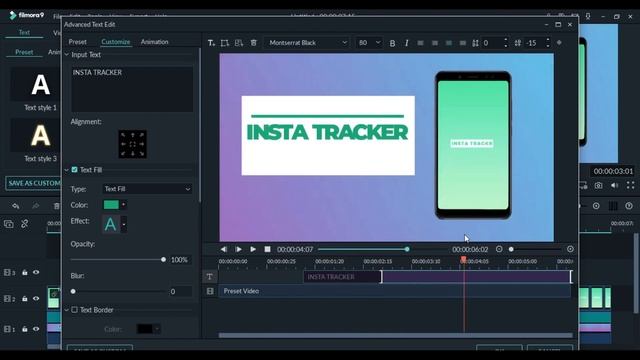Align text center
Screen dimensions: 640x360
(435, 43)
